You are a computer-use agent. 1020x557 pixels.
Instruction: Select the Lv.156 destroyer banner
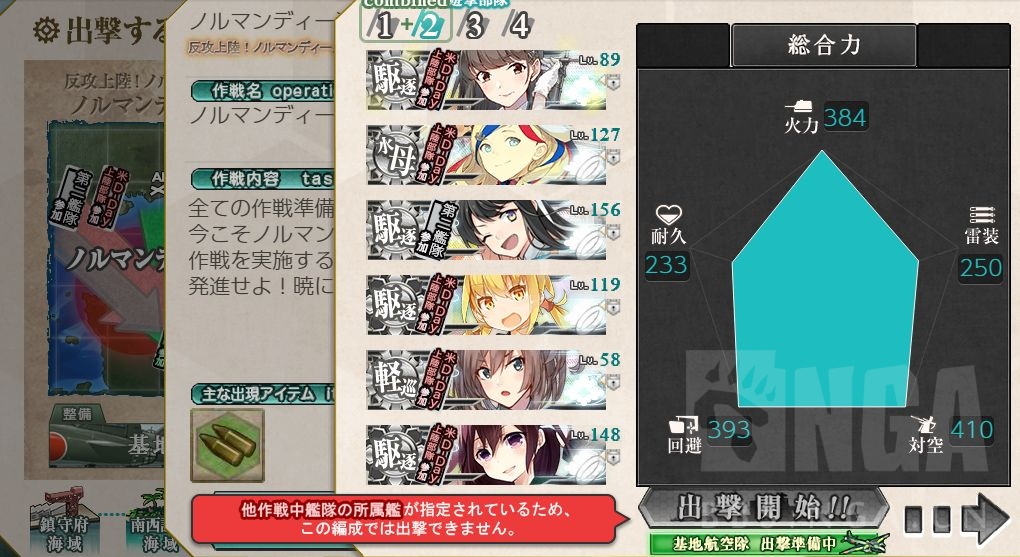486,230
